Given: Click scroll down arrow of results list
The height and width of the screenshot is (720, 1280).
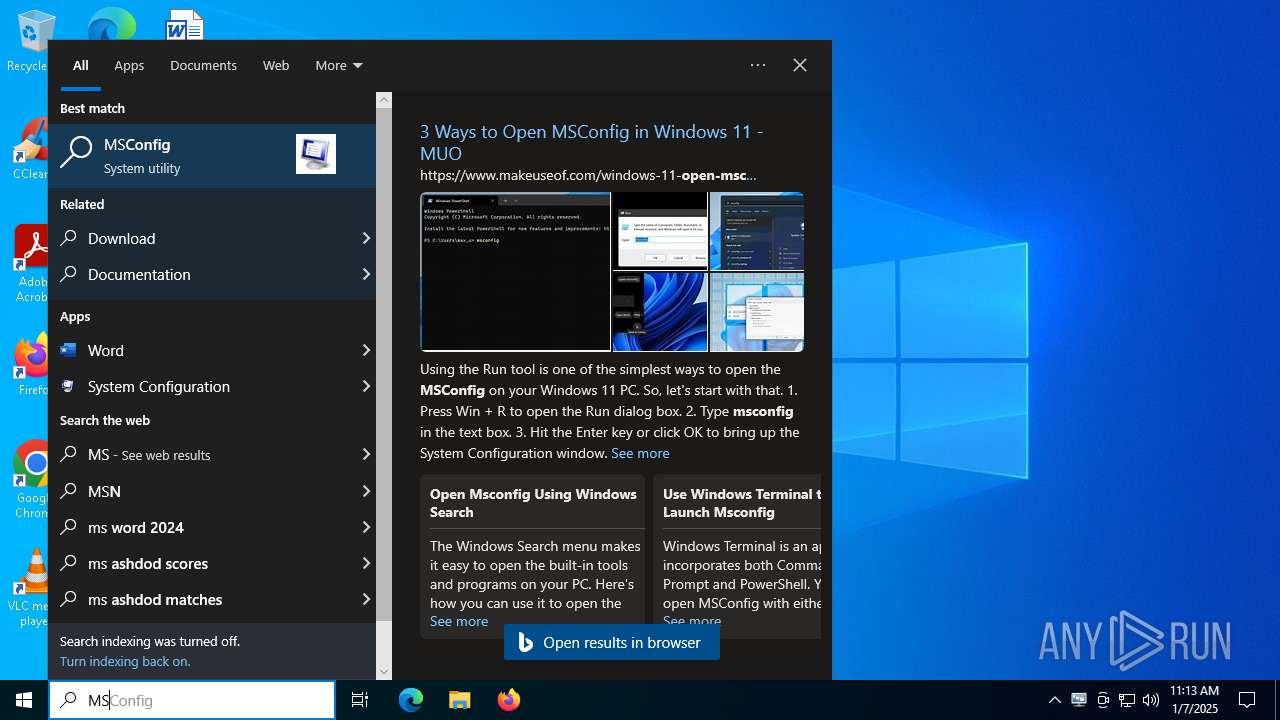Looking at the screenshot, I should point(384,672).
